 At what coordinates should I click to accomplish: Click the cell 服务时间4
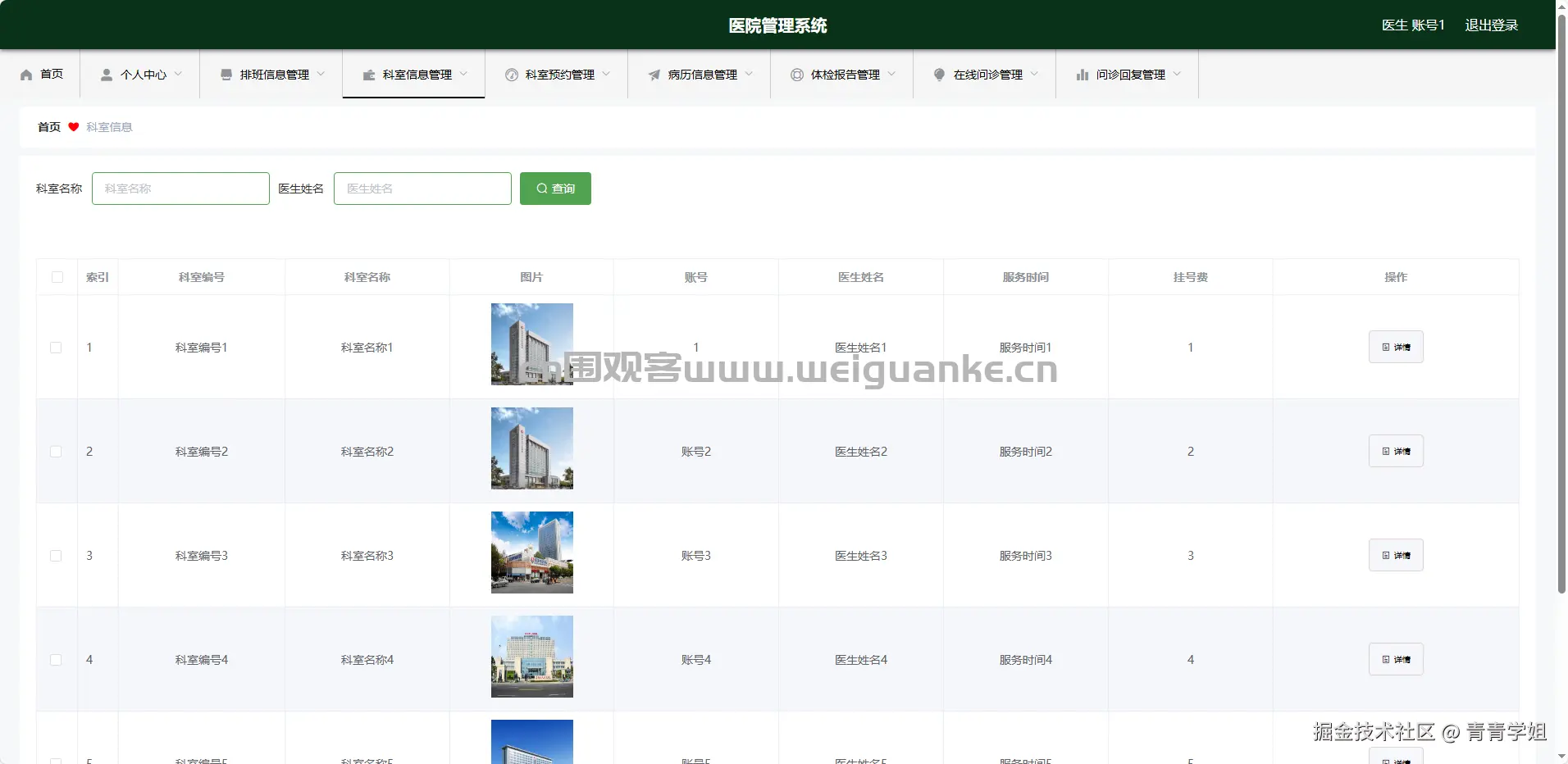[x=1026, y=660]
